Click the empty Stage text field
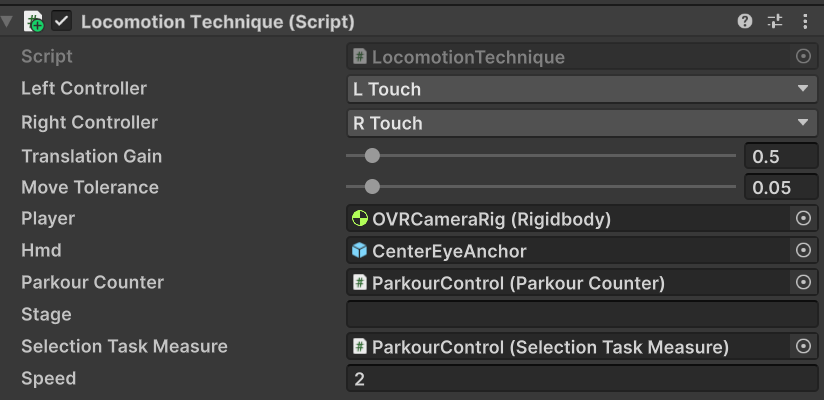Screen dimensions: 824x400 pos(582,315)
